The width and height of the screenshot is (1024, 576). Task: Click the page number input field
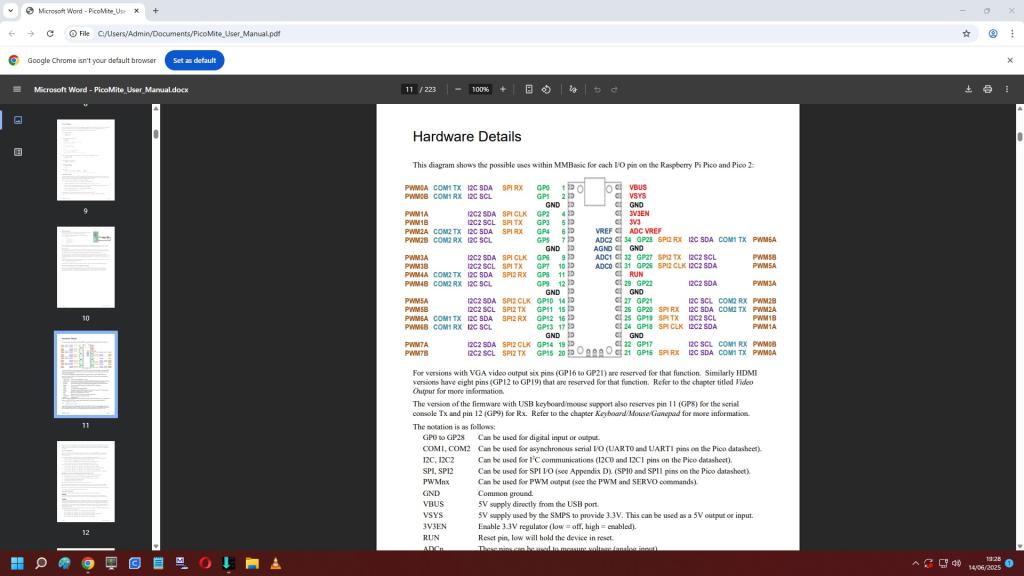[408, 89]
